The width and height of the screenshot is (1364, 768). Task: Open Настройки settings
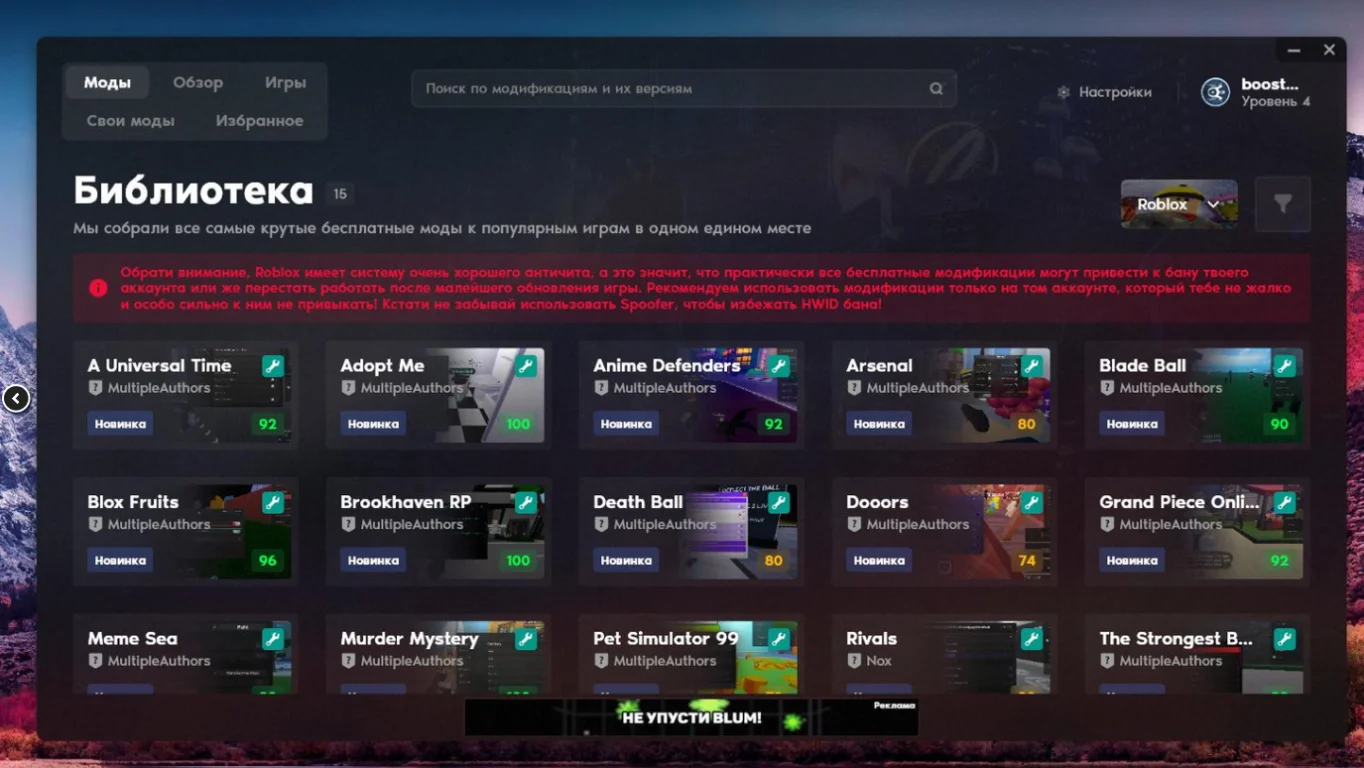coord(1104,92)
